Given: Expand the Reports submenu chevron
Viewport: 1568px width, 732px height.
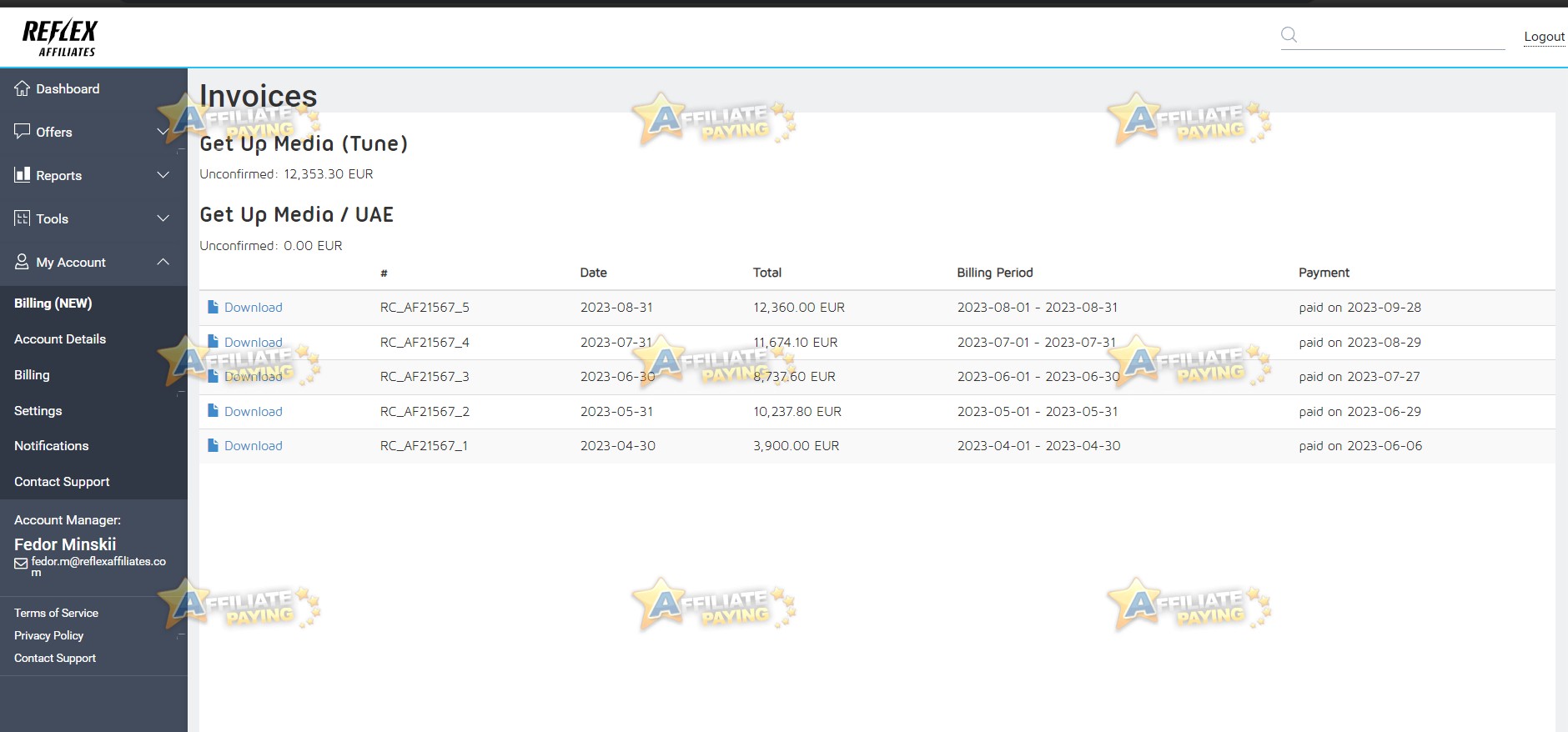Looking at the screenshot, I should pos(163,175).
